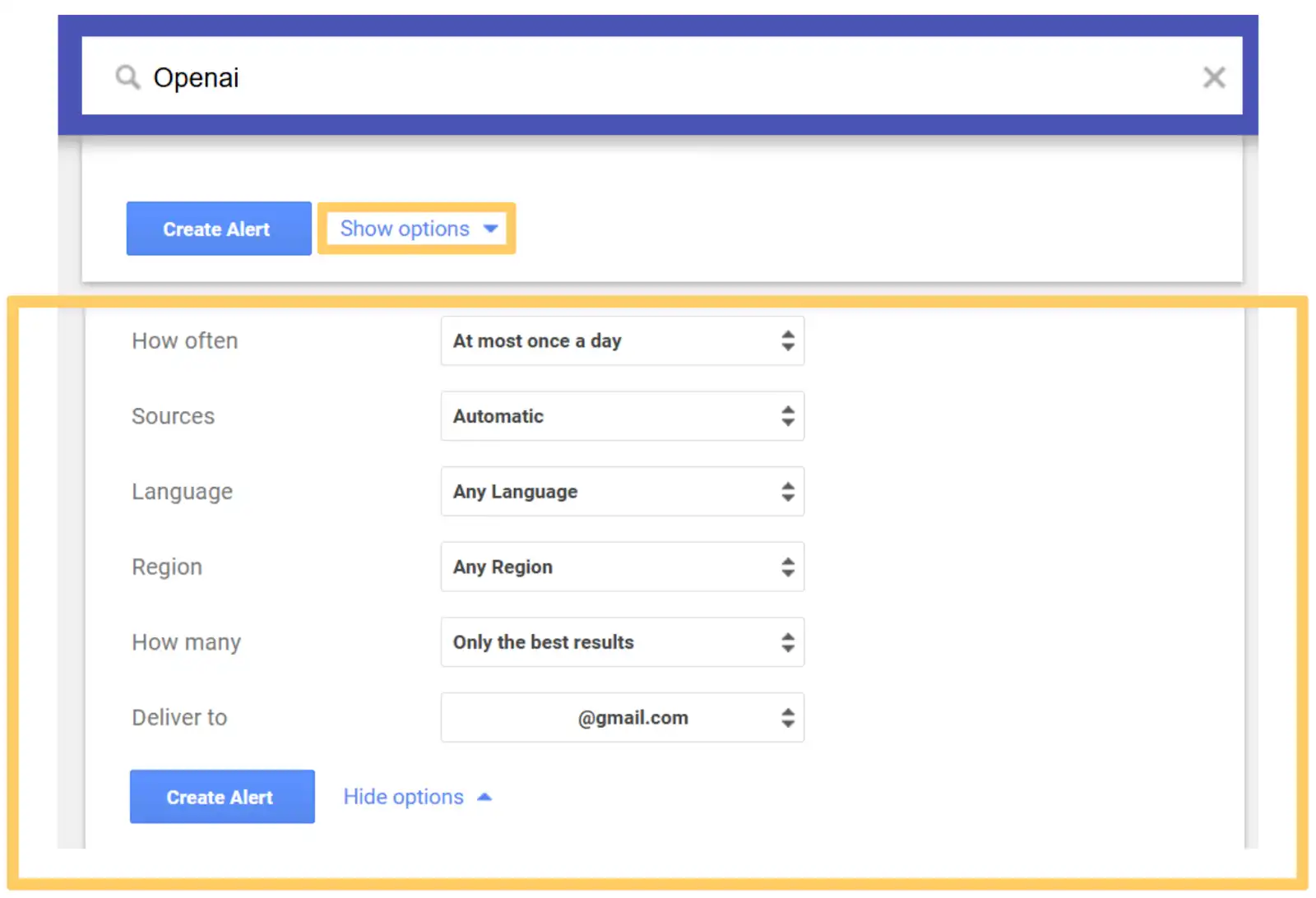Click the lower Create Alert button
1316x898 pixels.
pyautogui.click(x=222, y=797)
